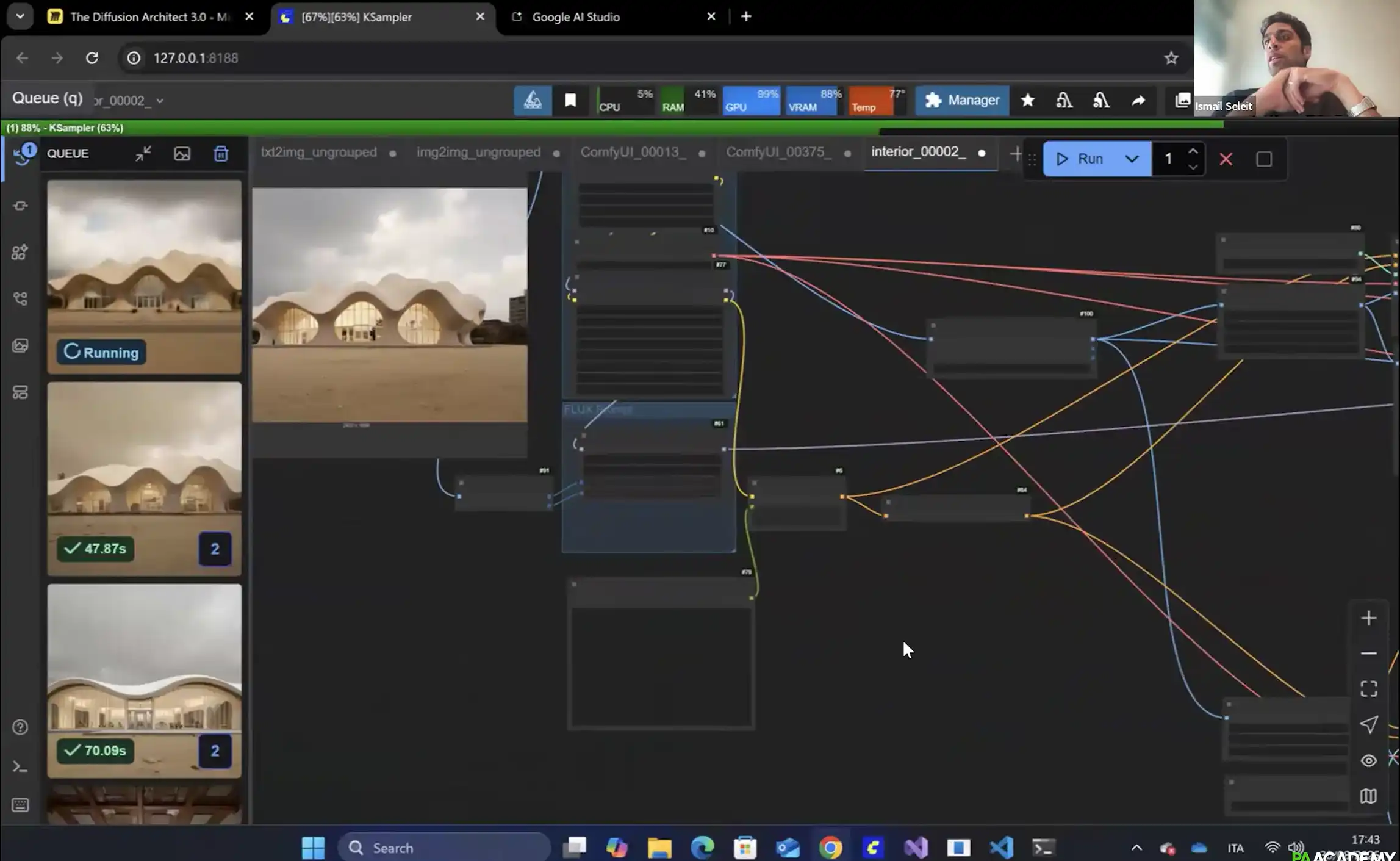Bookmark this page with star icon
This screenshot has height=861, width=1400.
(x=1171, y=58)
